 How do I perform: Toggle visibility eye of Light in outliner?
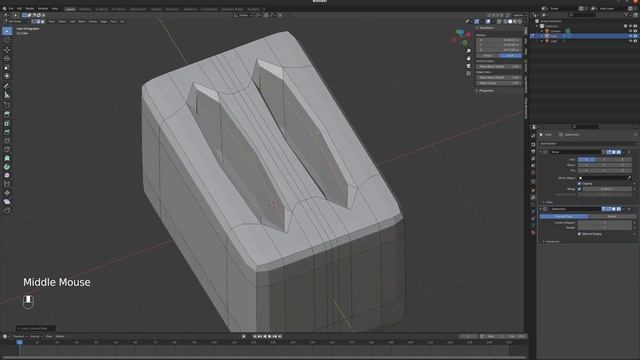(630, 41)
